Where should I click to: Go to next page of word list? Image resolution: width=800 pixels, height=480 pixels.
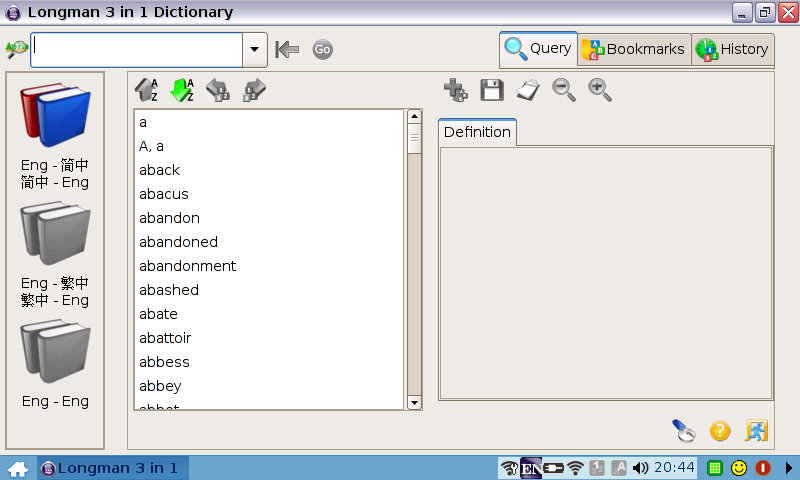(254, 90)
